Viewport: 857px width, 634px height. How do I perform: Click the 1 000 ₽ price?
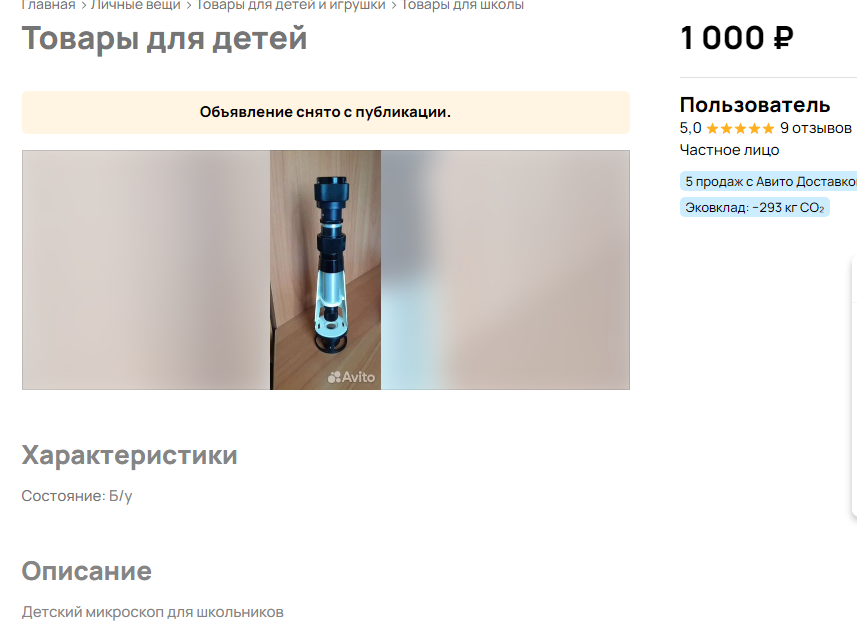(737, 38)
